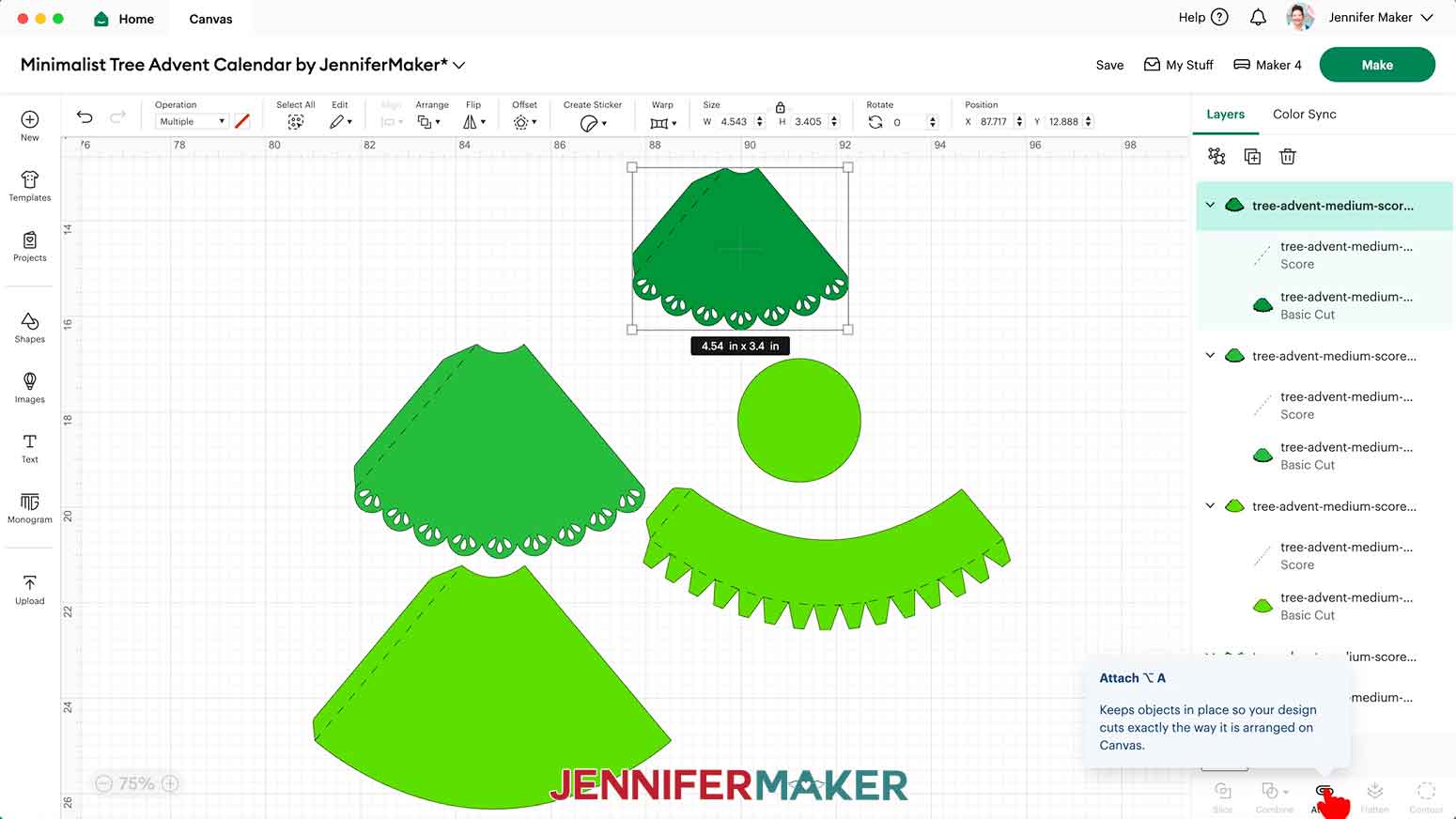Adjust the height stepper arrows
Image resolution: width=1456 pixels, height=819 pixels.
(x=834, y=122)
